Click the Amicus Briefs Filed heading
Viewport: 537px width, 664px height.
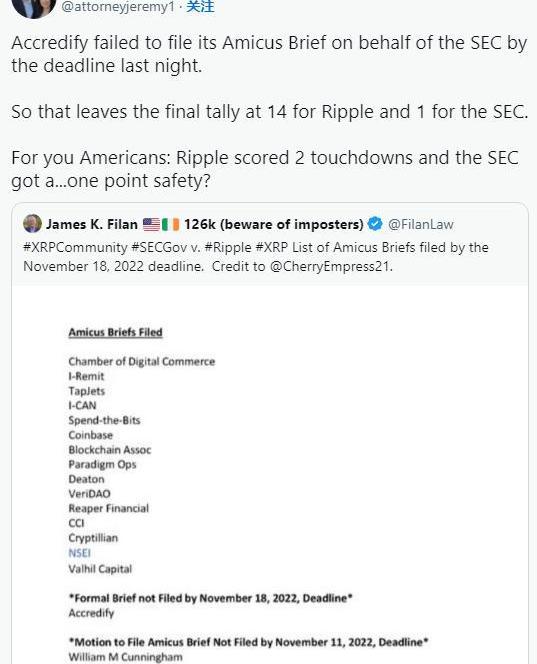point(115,332)
